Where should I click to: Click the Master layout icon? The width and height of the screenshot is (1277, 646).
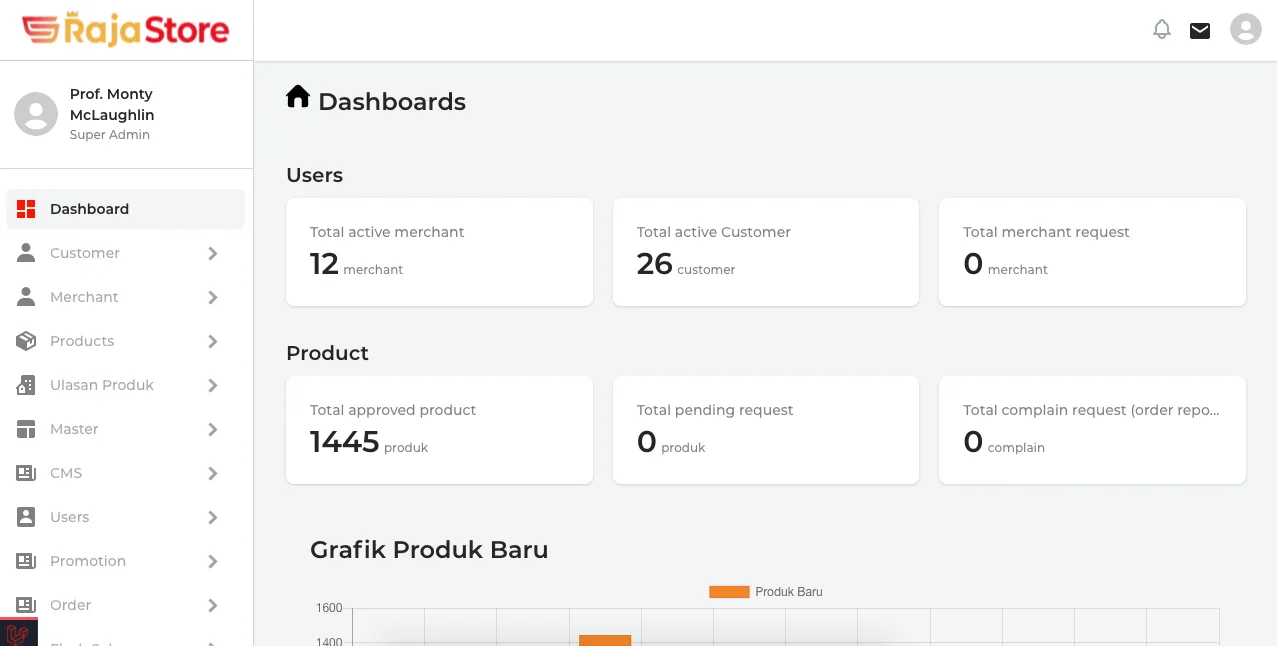(x=26, y=429)
